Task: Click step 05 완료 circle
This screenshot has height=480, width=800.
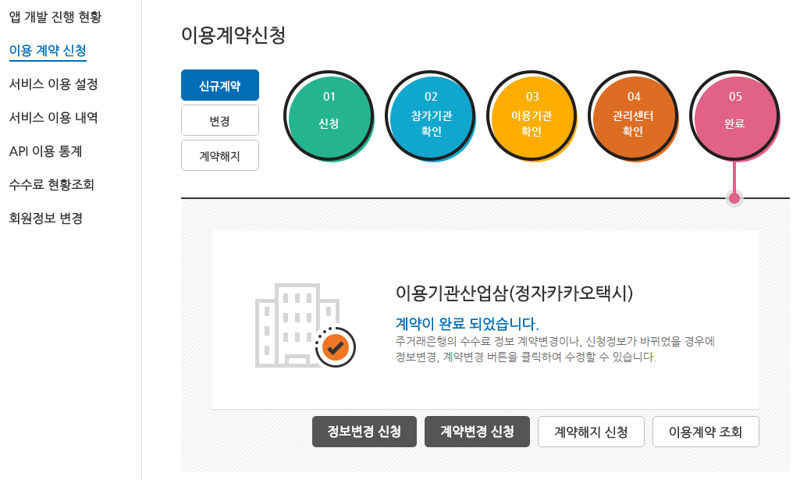Action: 735,116
